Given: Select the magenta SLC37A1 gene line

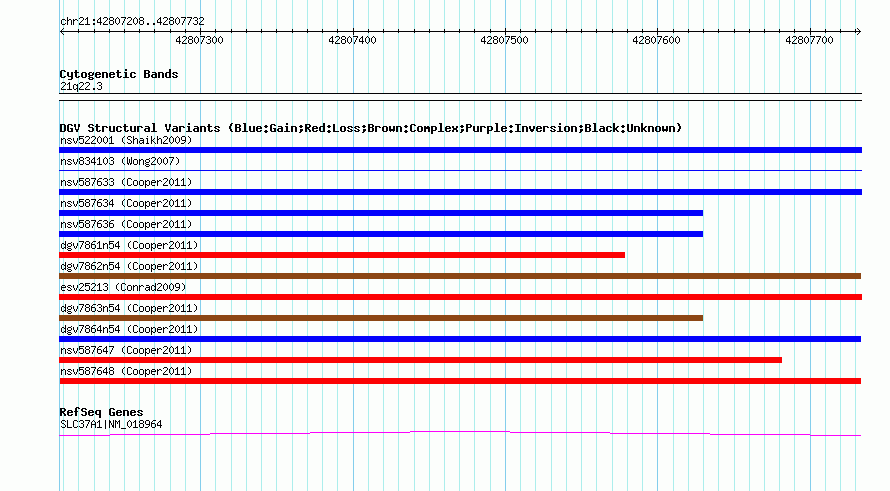Looking at the screenshot, I should (x=460, y=434).
